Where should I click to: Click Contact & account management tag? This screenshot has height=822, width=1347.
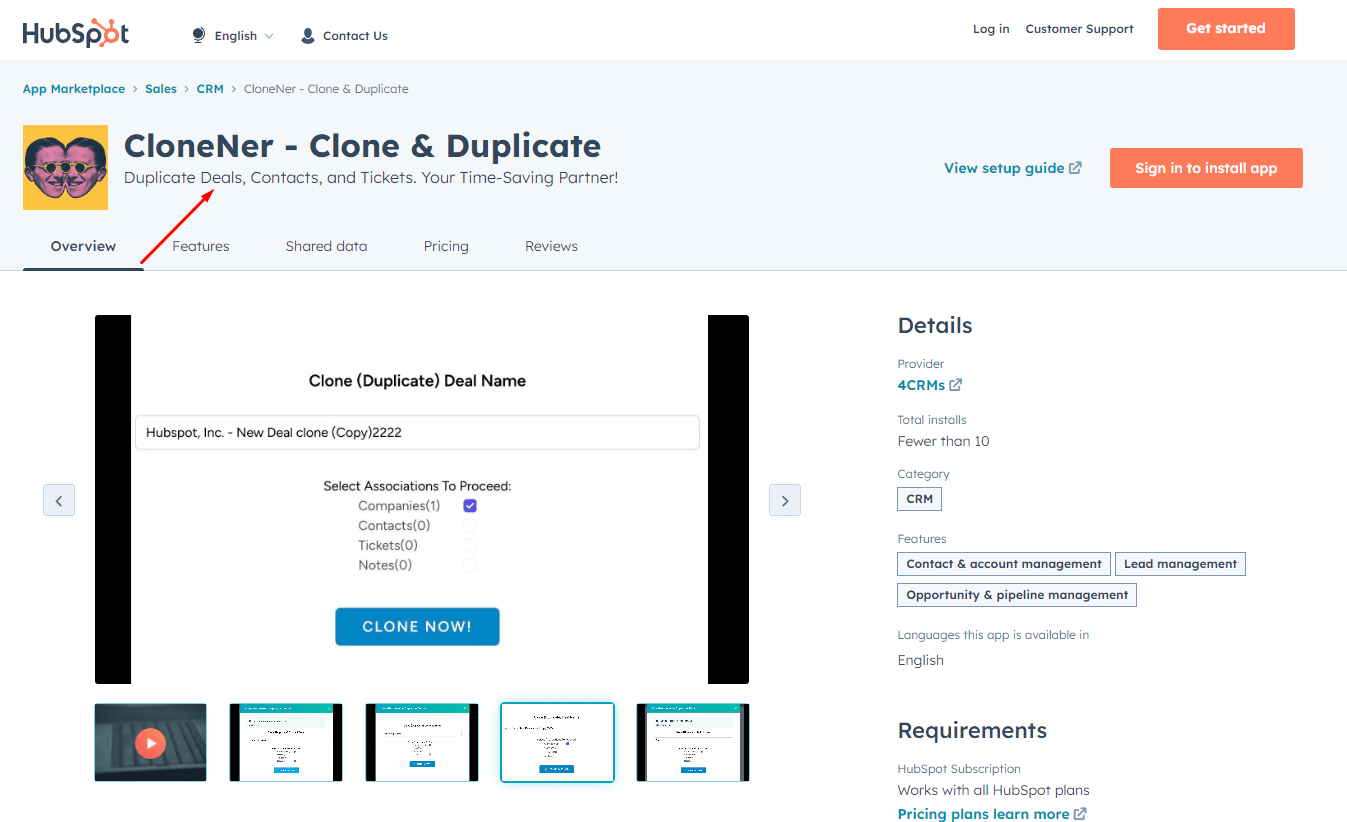[x=1004, y=564]
